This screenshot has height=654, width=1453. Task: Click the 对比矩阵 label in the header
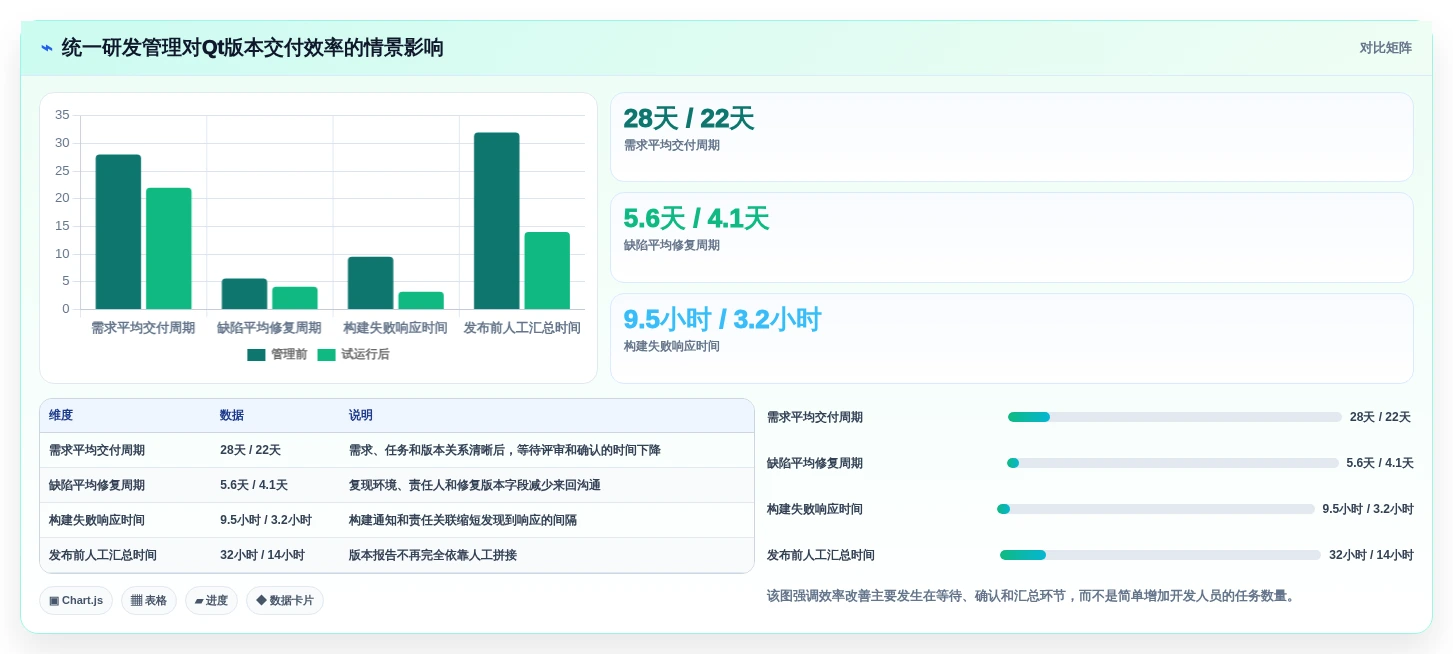click(1385, 48)
